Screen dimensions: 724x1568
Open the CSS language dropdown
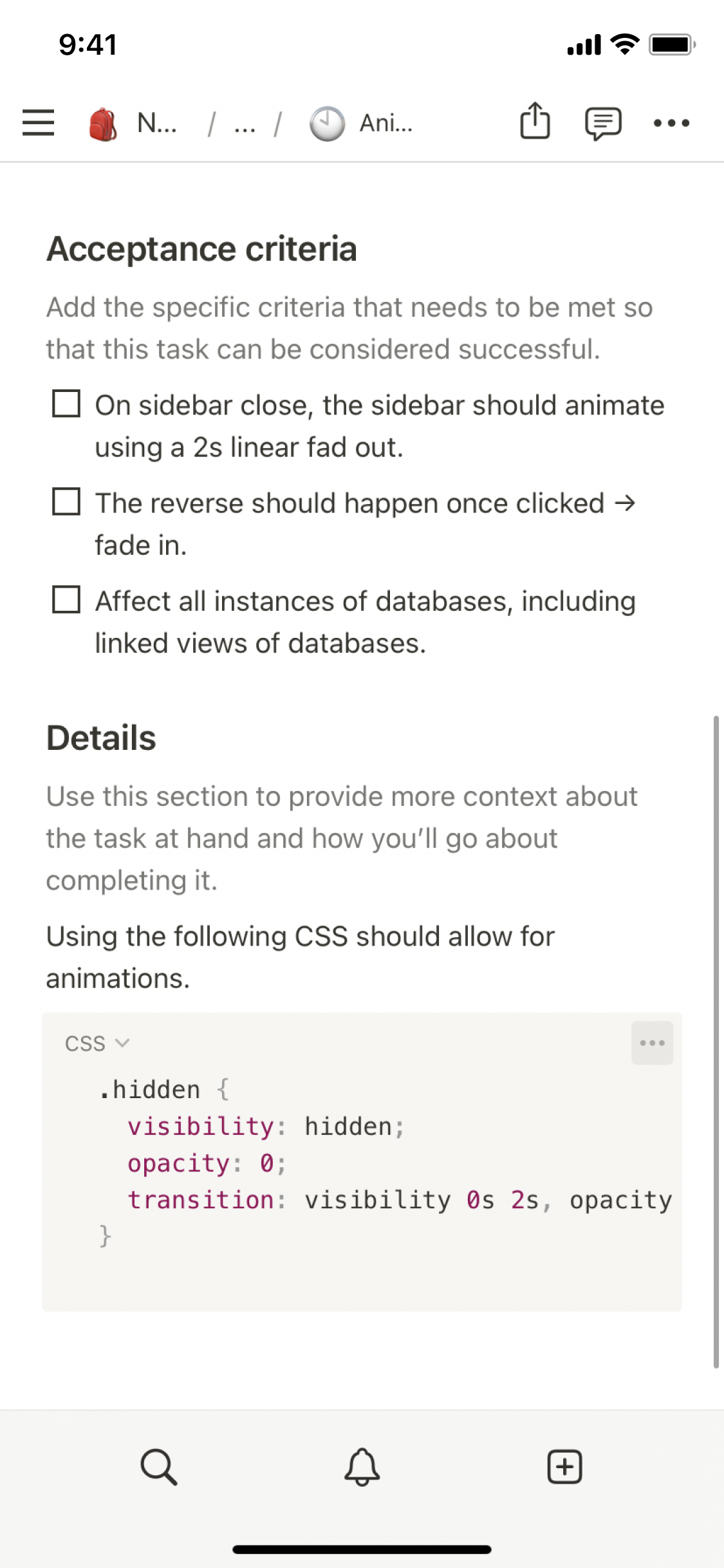tap(97, 1043)
